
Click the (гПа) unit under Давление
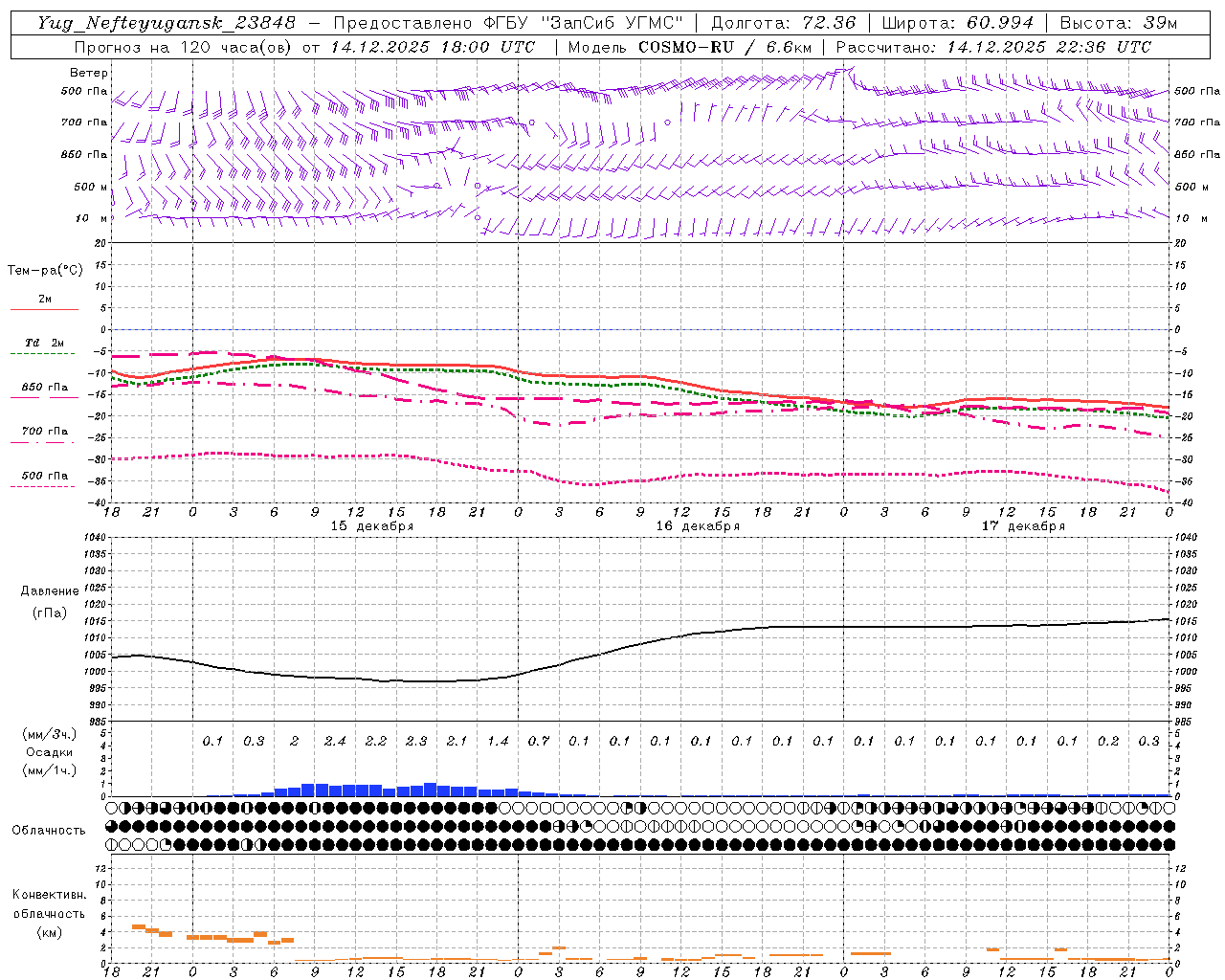(50, 613)
